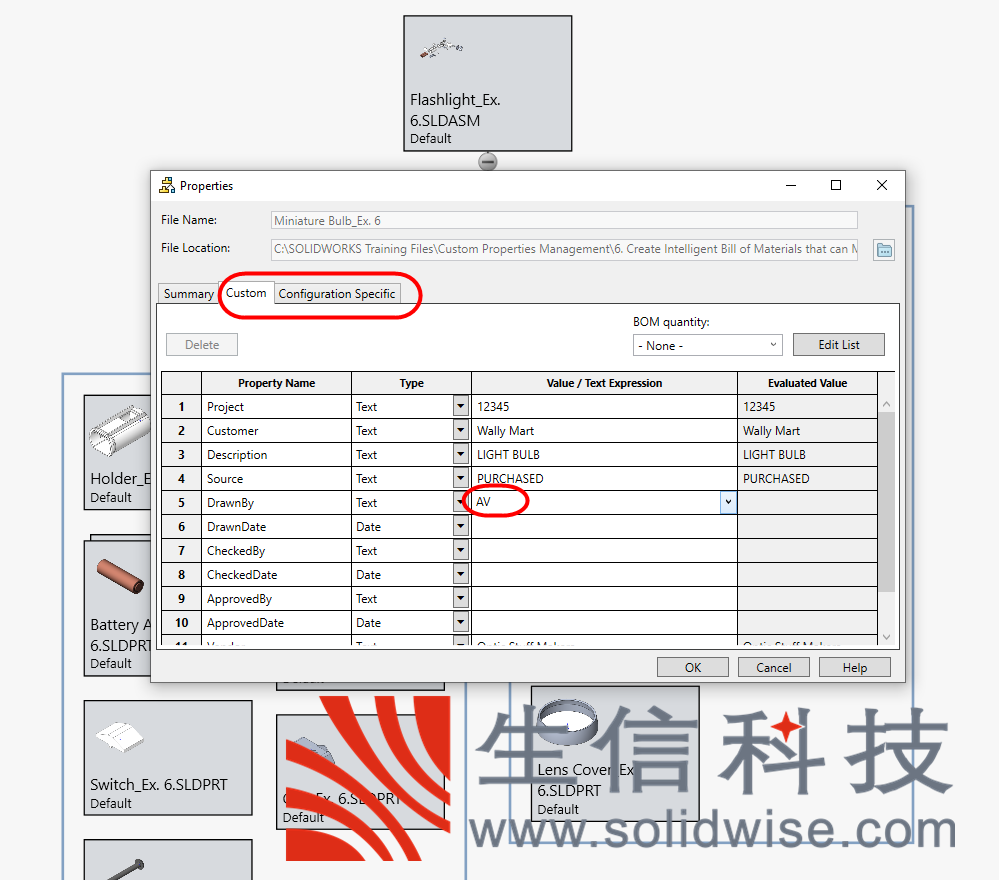Select the Battery part thumbnail
999x880 pixels.
click(117, 608)
